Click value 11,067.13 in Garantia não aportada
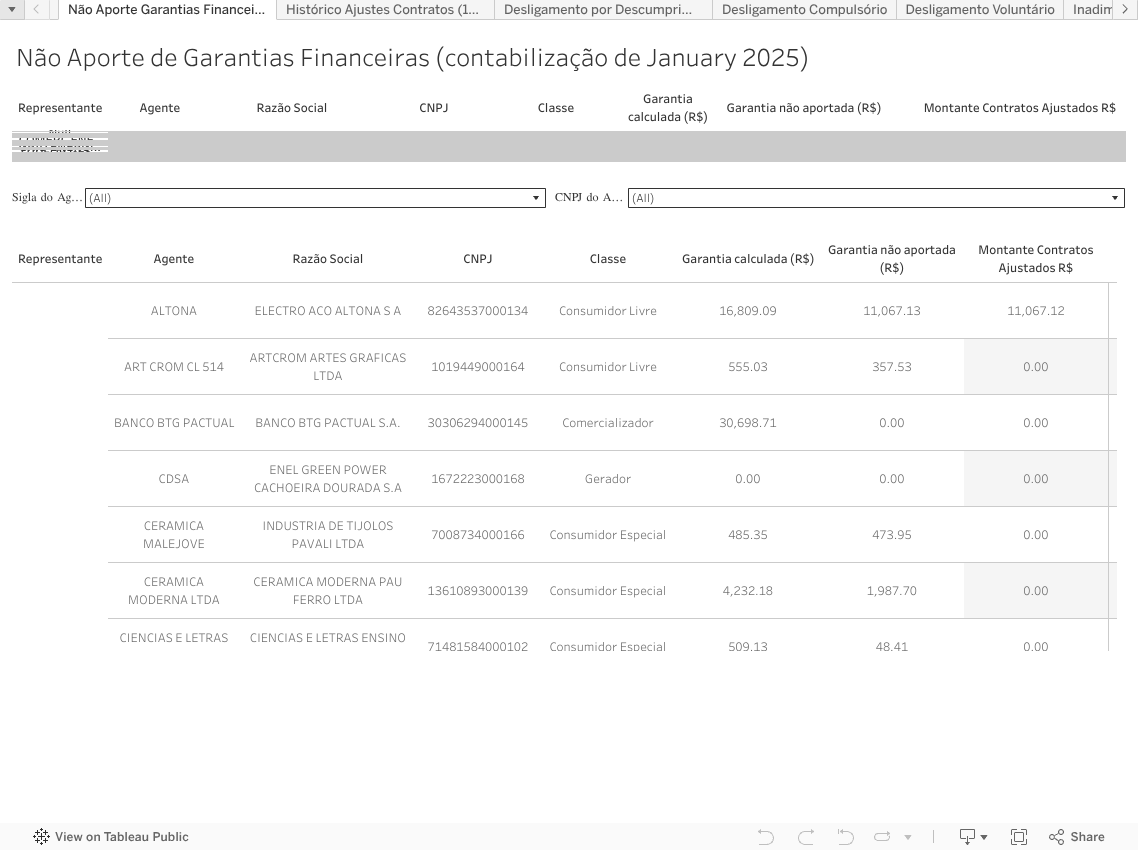This screenshot has width=1138, height=850. tap(891, 311)
